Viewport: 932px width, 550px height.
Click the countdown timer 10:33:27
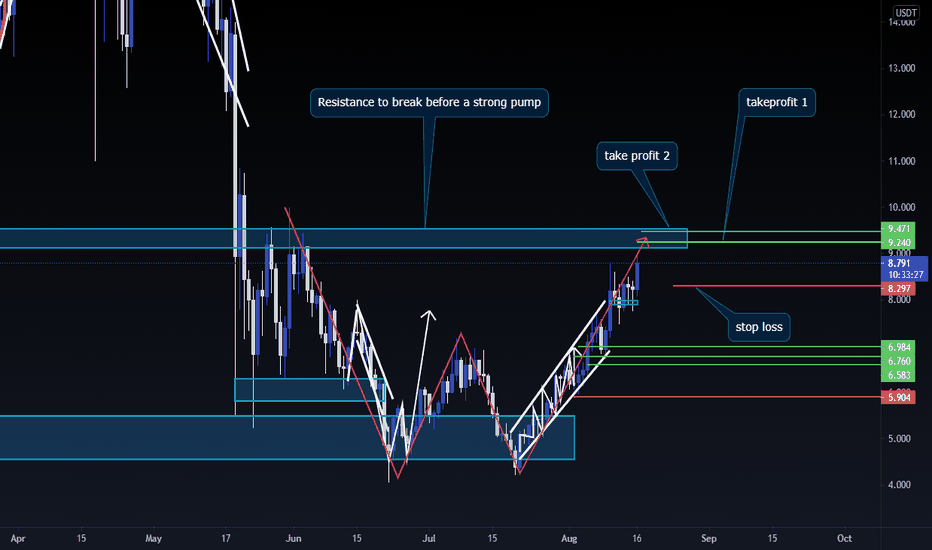click(905, 275)
